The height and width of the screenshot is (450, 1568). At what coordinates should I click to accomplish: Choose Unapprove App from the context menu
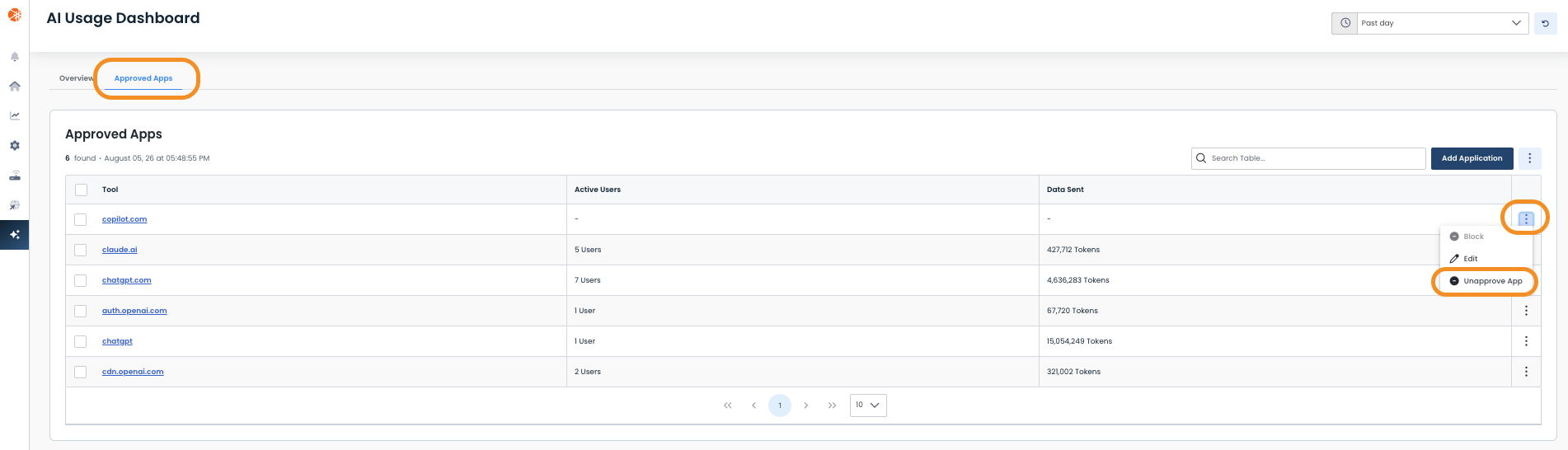coord(1486,281)
